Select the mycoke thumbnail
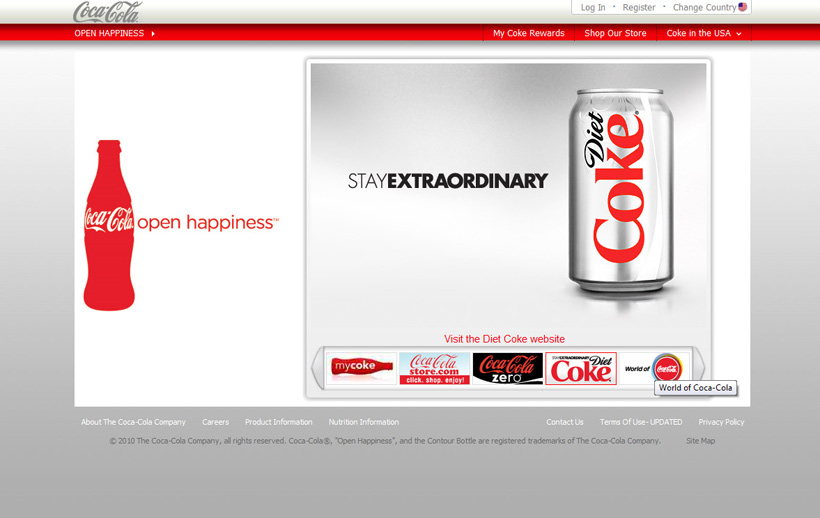The width and height of the screenshot is (820, 518). pos(361,369)
